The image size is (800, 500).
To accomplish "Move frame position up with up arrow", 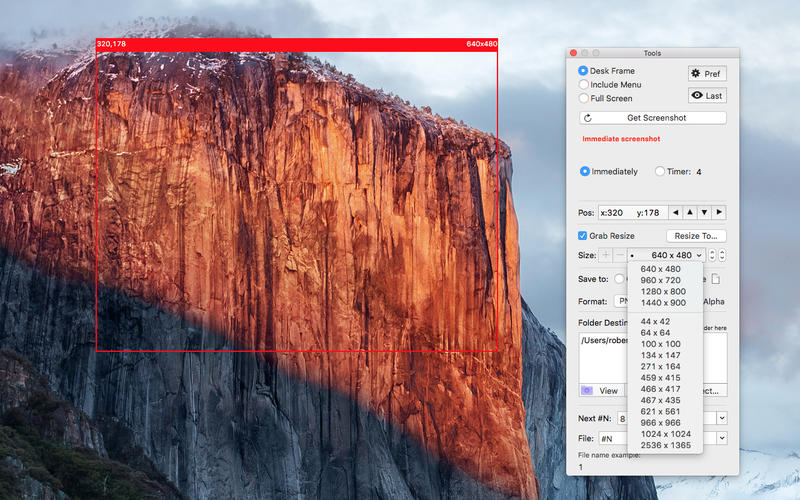I will [690, 213].
